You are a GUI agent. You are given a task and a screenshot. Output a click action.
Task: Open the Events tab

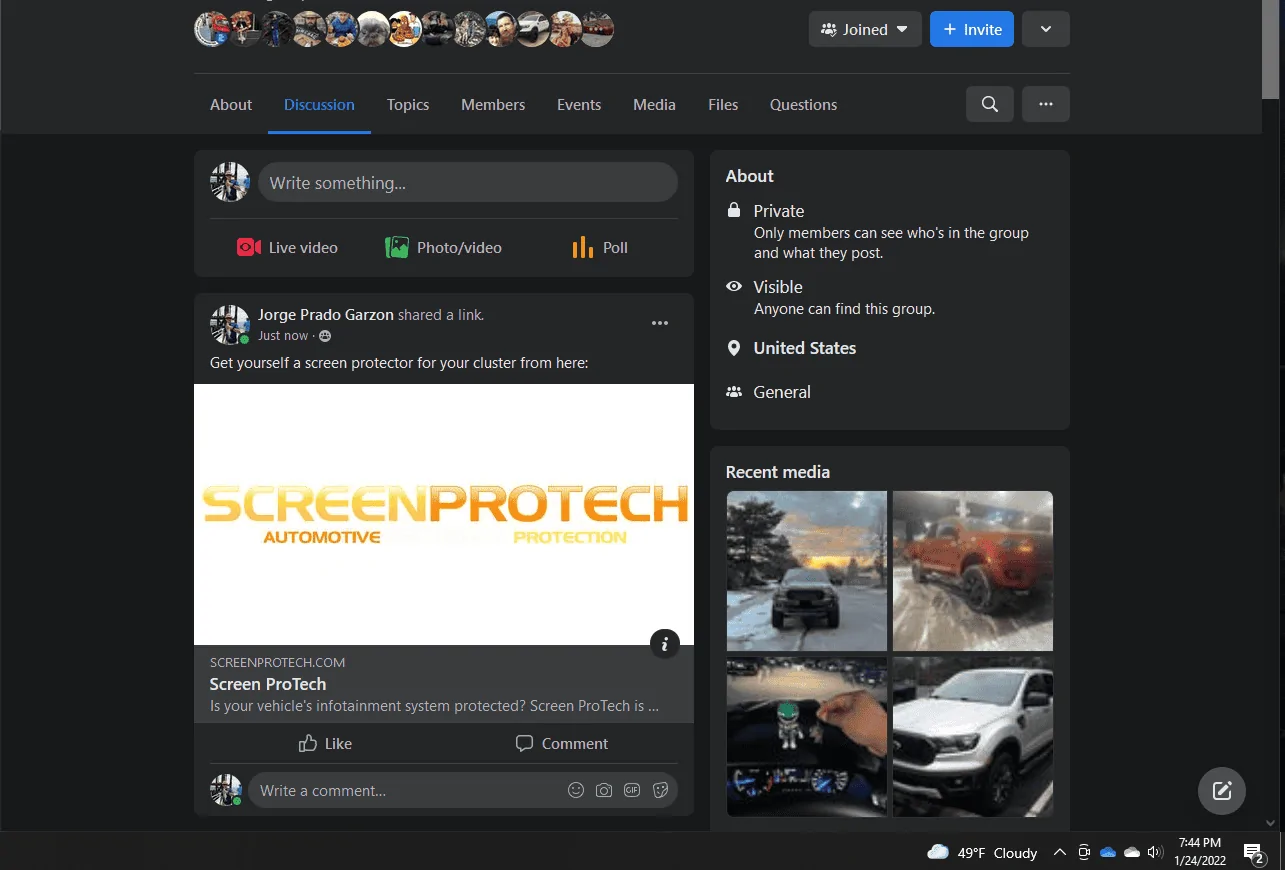[579, 104]
